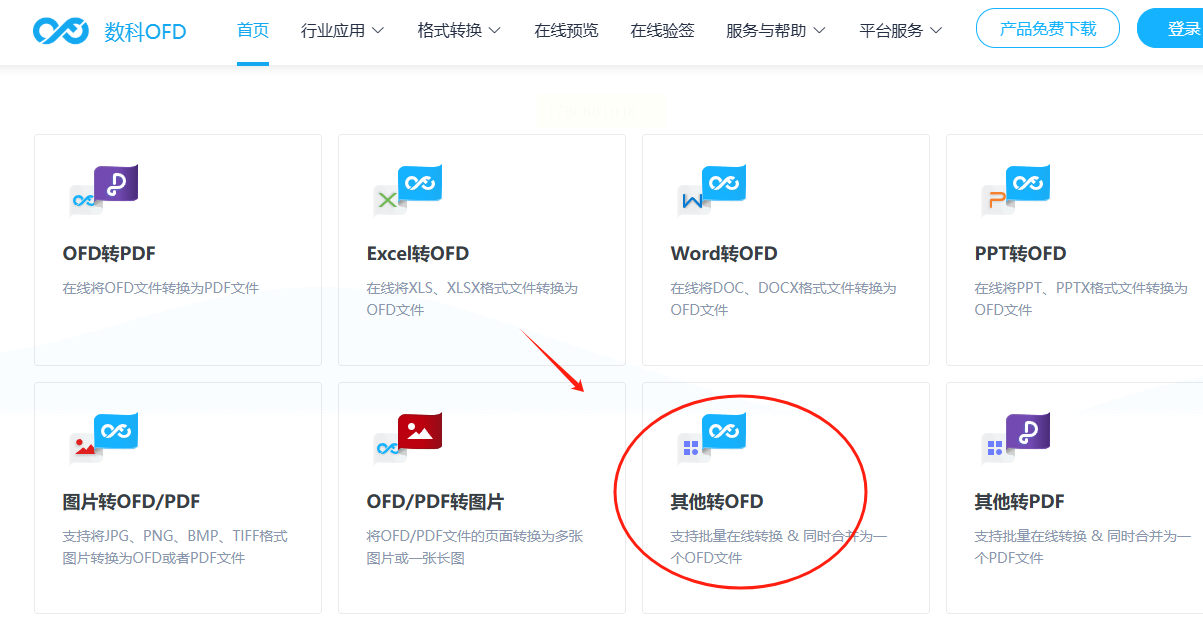The image size is (1203, 622).
Task: Click the 数科OFD brand name text
Action: pos(145,32)
